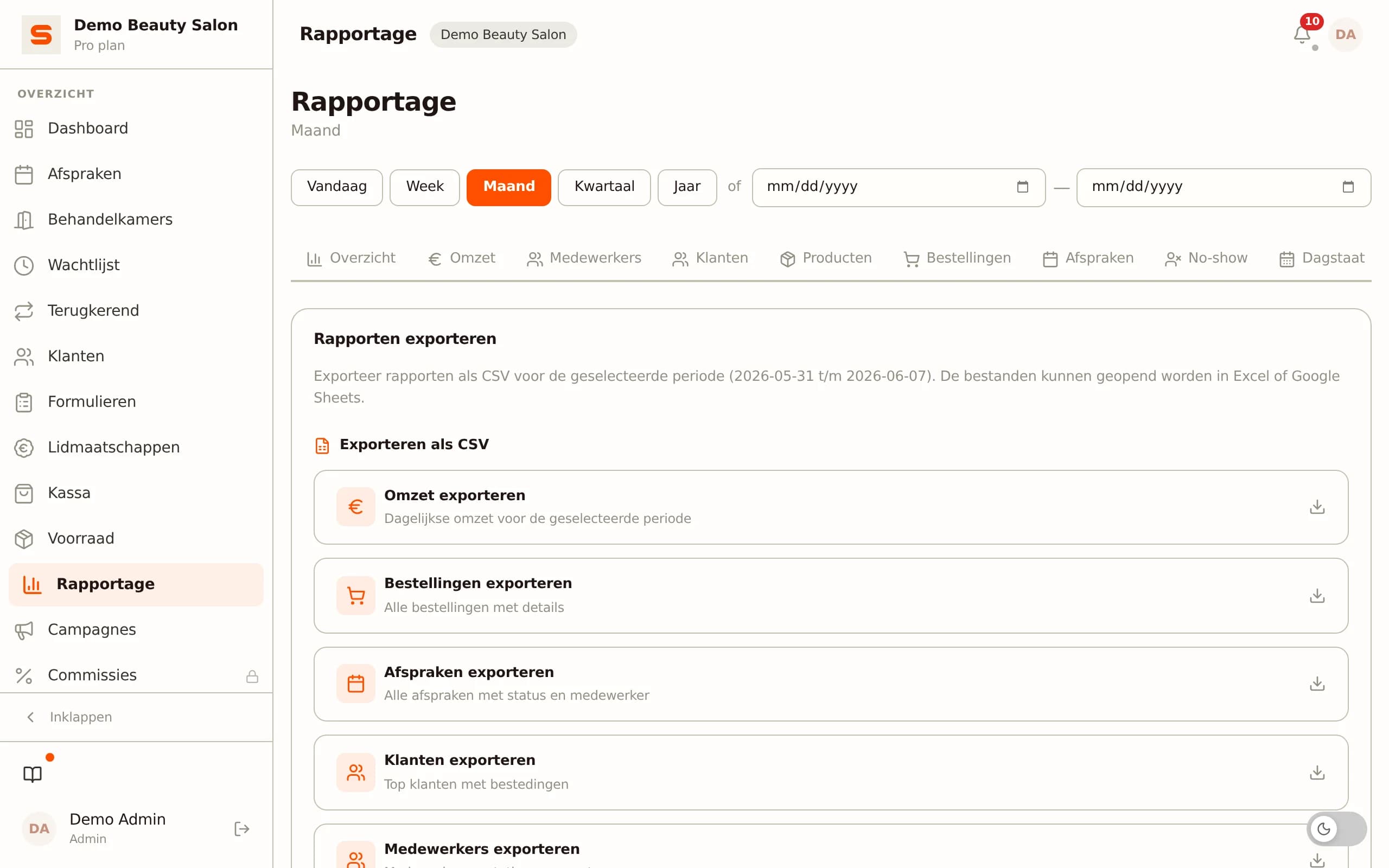Open the documentation book icon
This screenshot has width=1389, height=868.
pos(33,774)
